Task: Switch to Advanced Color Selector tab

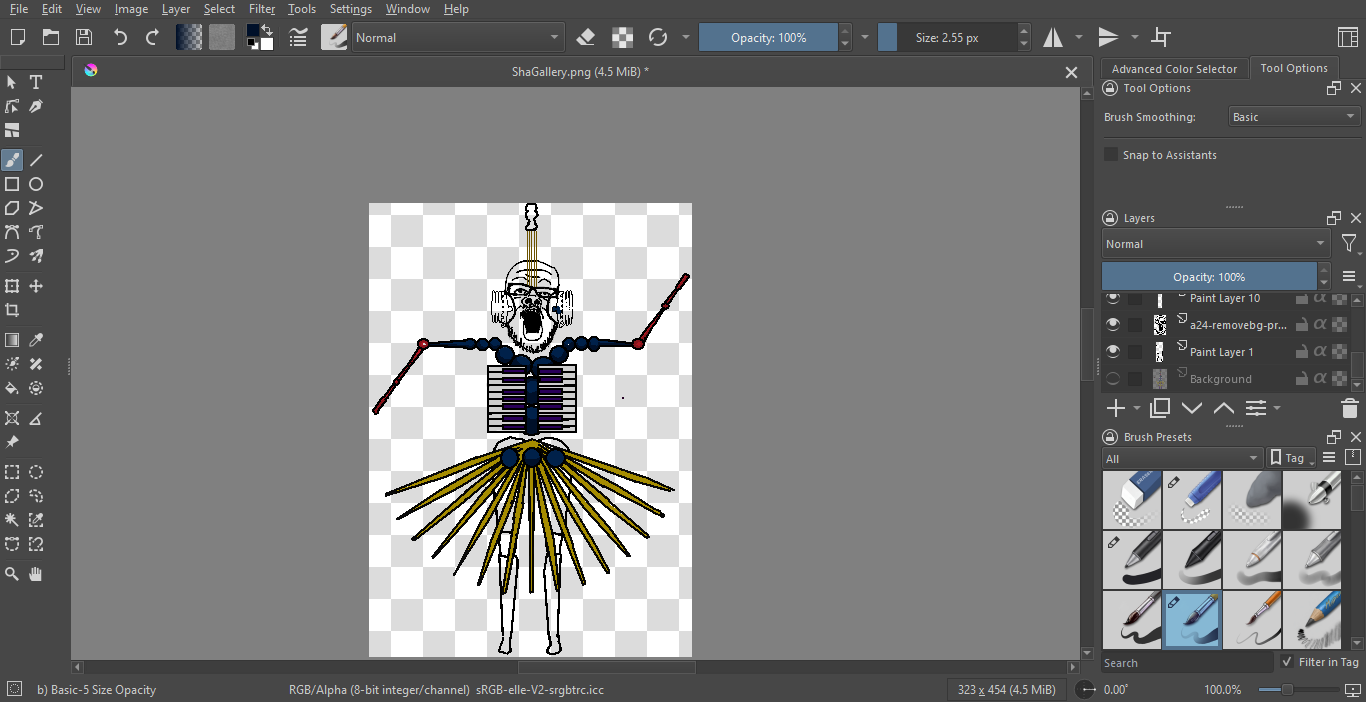Action: [x=1174, y=69]
